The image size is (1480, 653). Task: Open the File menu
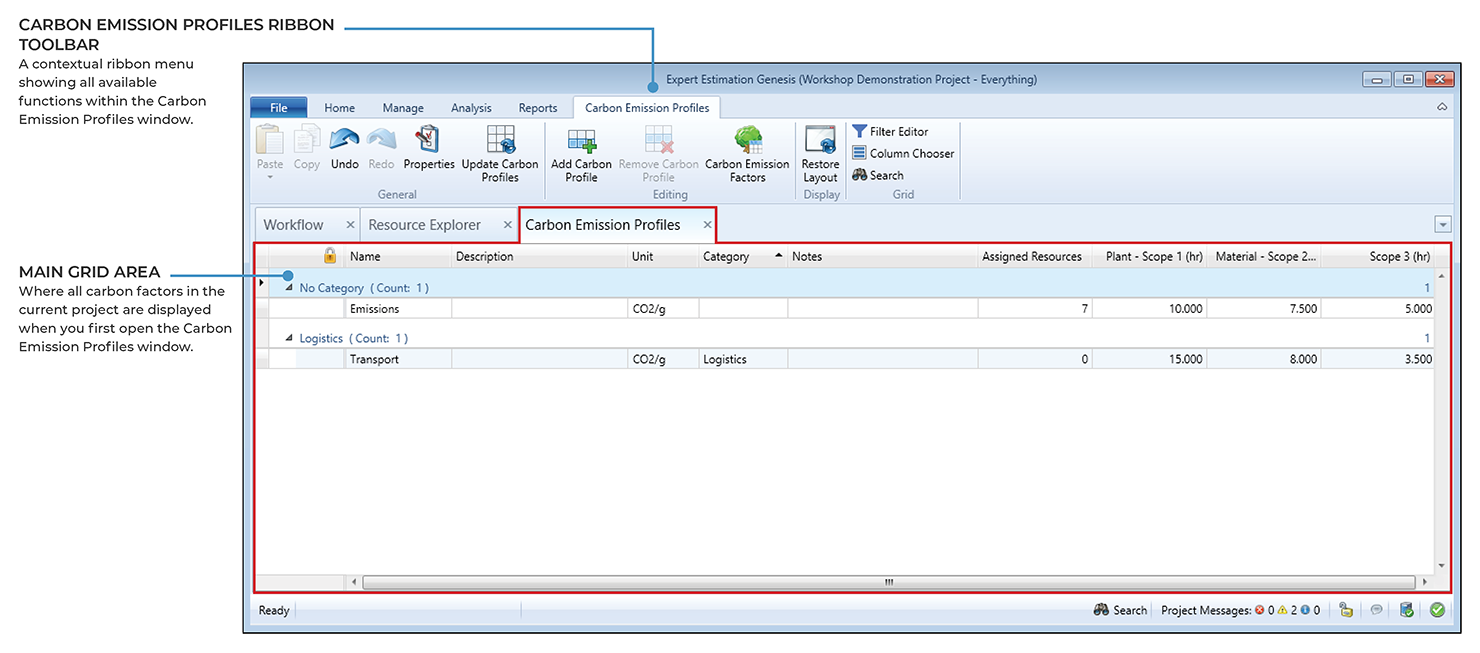click(x=278, y=108)
